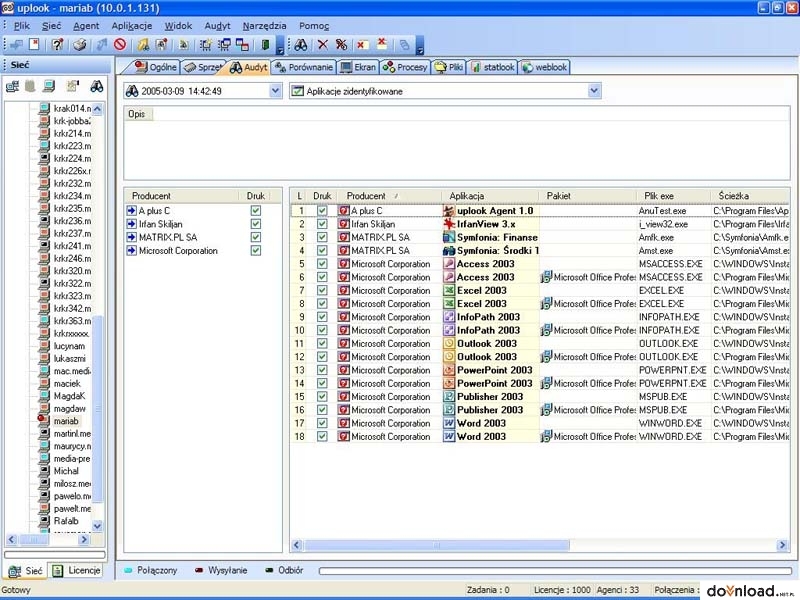Select the mariab computer in tree

[66, 421]
